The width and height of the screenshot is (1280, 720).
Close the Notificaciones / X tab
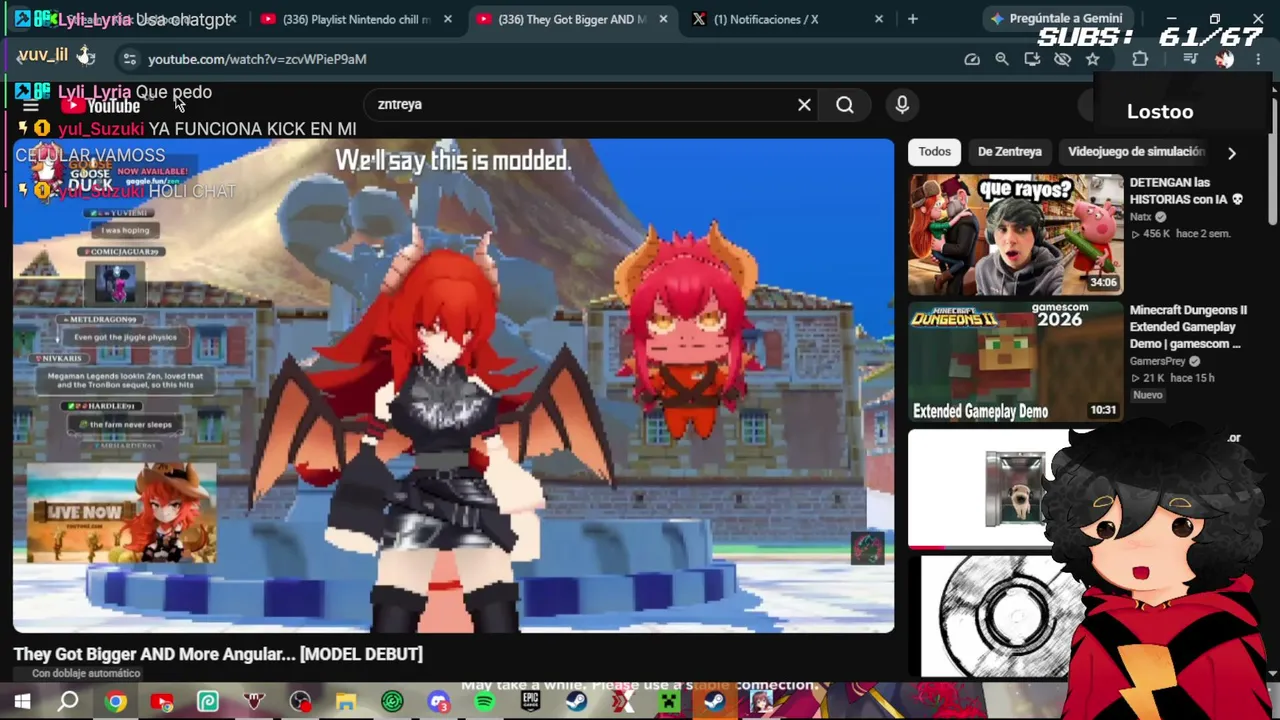[x=879, y=19]
